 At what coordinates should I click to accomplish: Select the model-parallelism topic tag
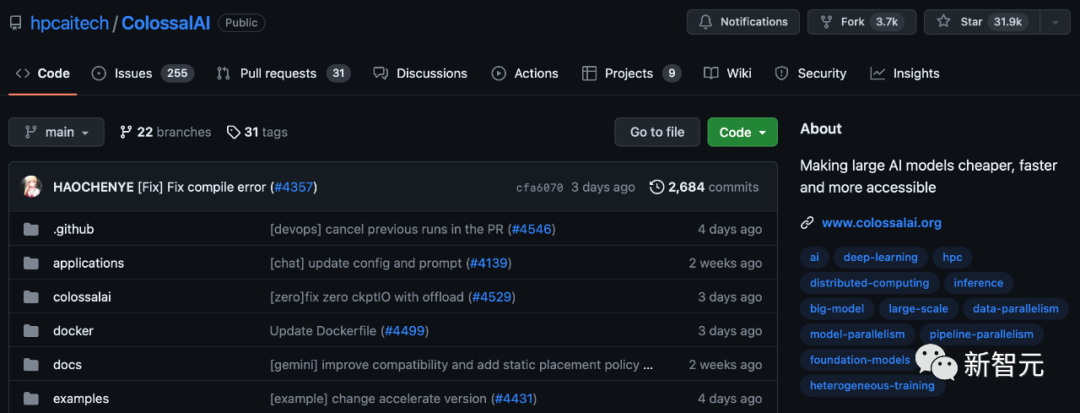pos(857,334)
